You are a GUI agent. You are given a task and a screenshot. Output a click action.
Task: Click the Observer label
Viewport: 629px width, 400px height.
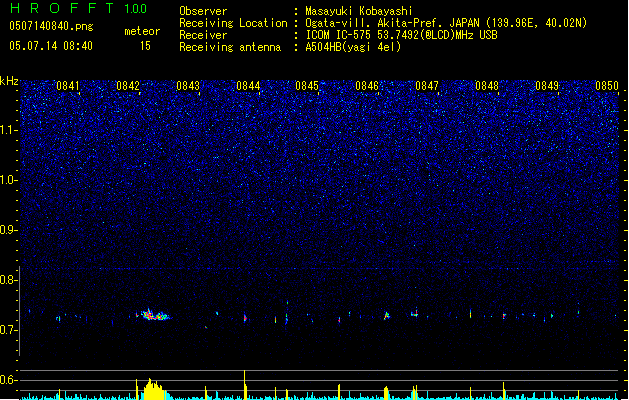click(x=203, y=11)
